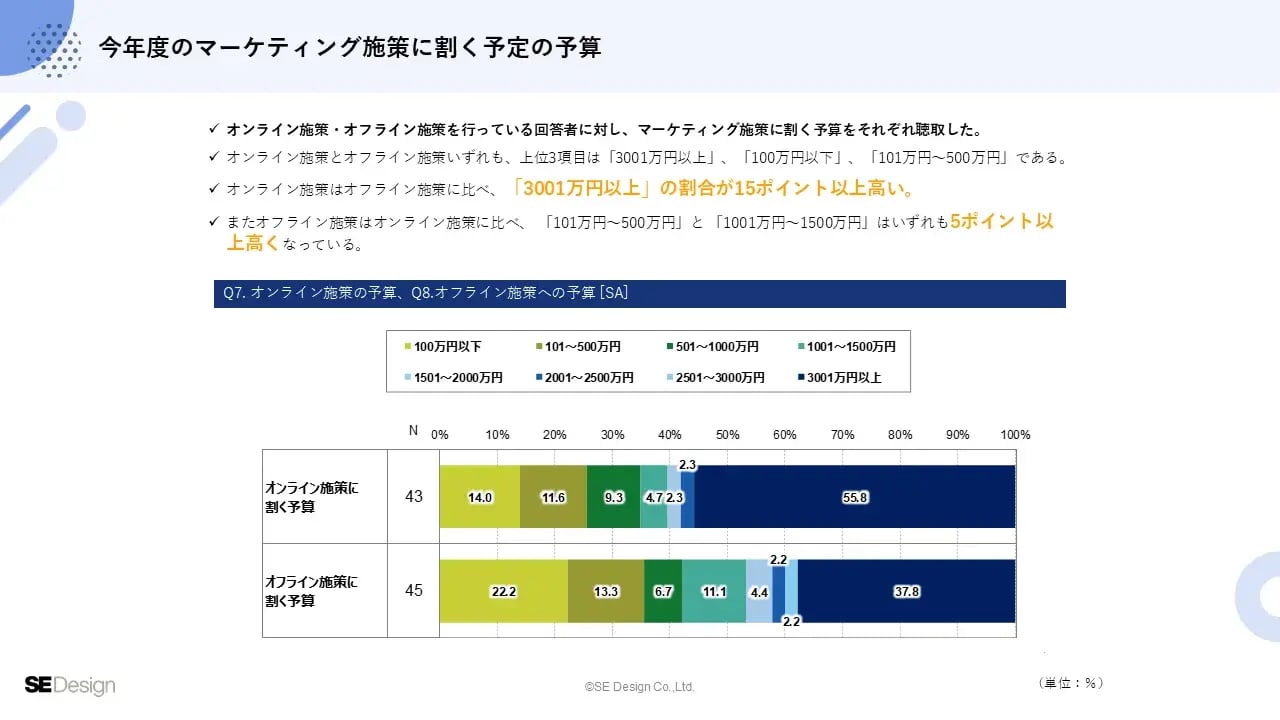Click the 11.1 segment in the offline bar
Screen dimensions: 1280x720
tap(715, 591)
